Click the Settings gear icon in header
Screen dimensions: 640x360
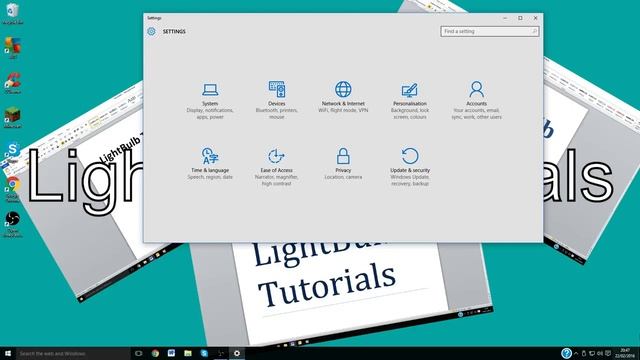151,31
